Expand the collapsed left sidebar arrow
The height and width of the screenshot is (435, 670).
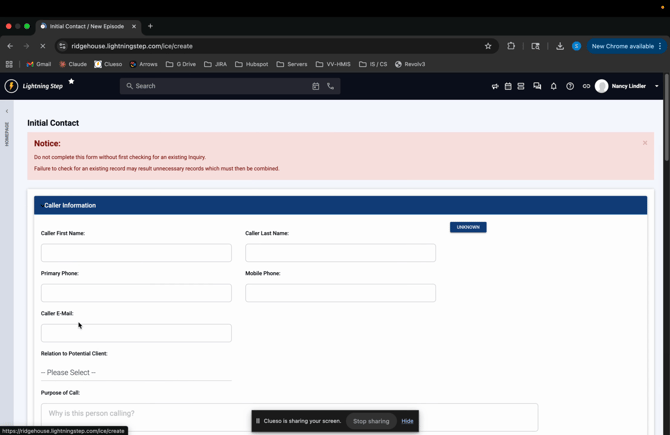(x=7, y=111)
